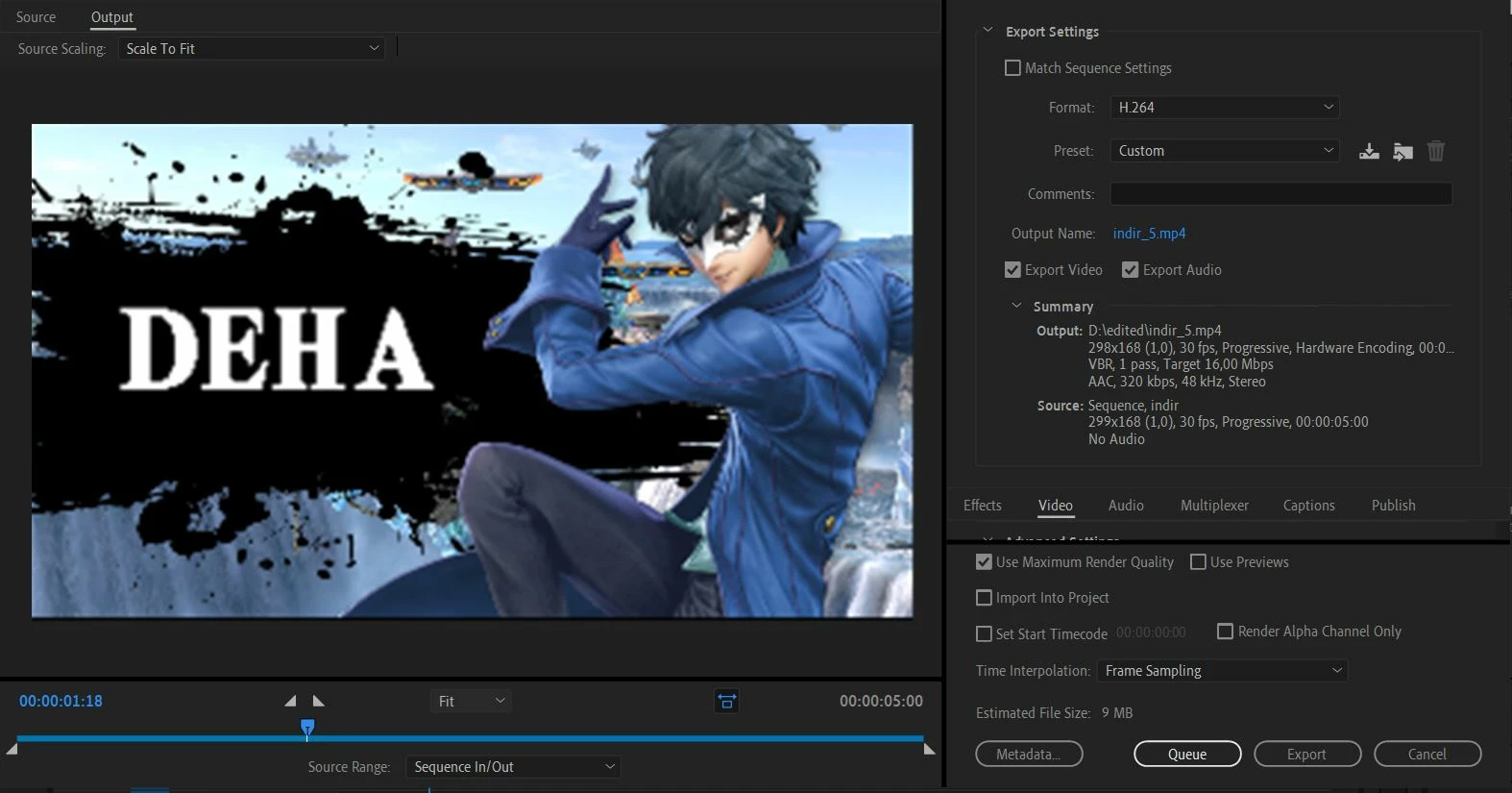This screenshot has height=793, width=1512.
Task: Click the Queue button
Action: click(x=1187, y=755)
